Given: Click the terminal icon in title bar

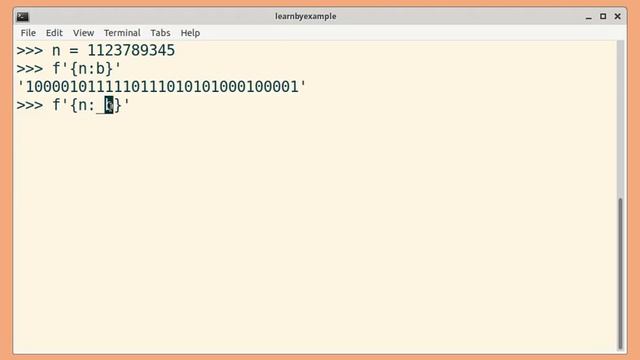Looking at the screenshot, I should pyautogui.click(x=22, y=17).
